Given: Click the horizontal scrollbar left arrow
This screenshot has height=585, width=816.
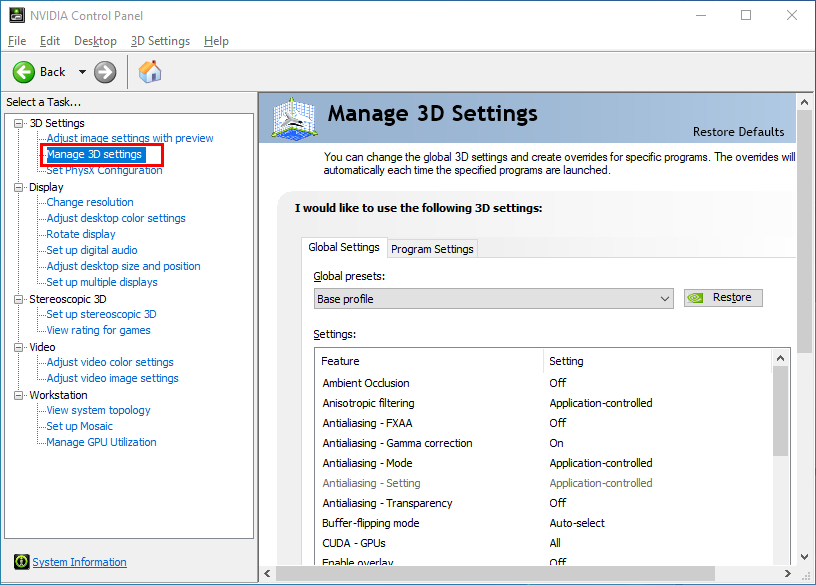Looking at the screenshot, I should (x=267, y=574).
